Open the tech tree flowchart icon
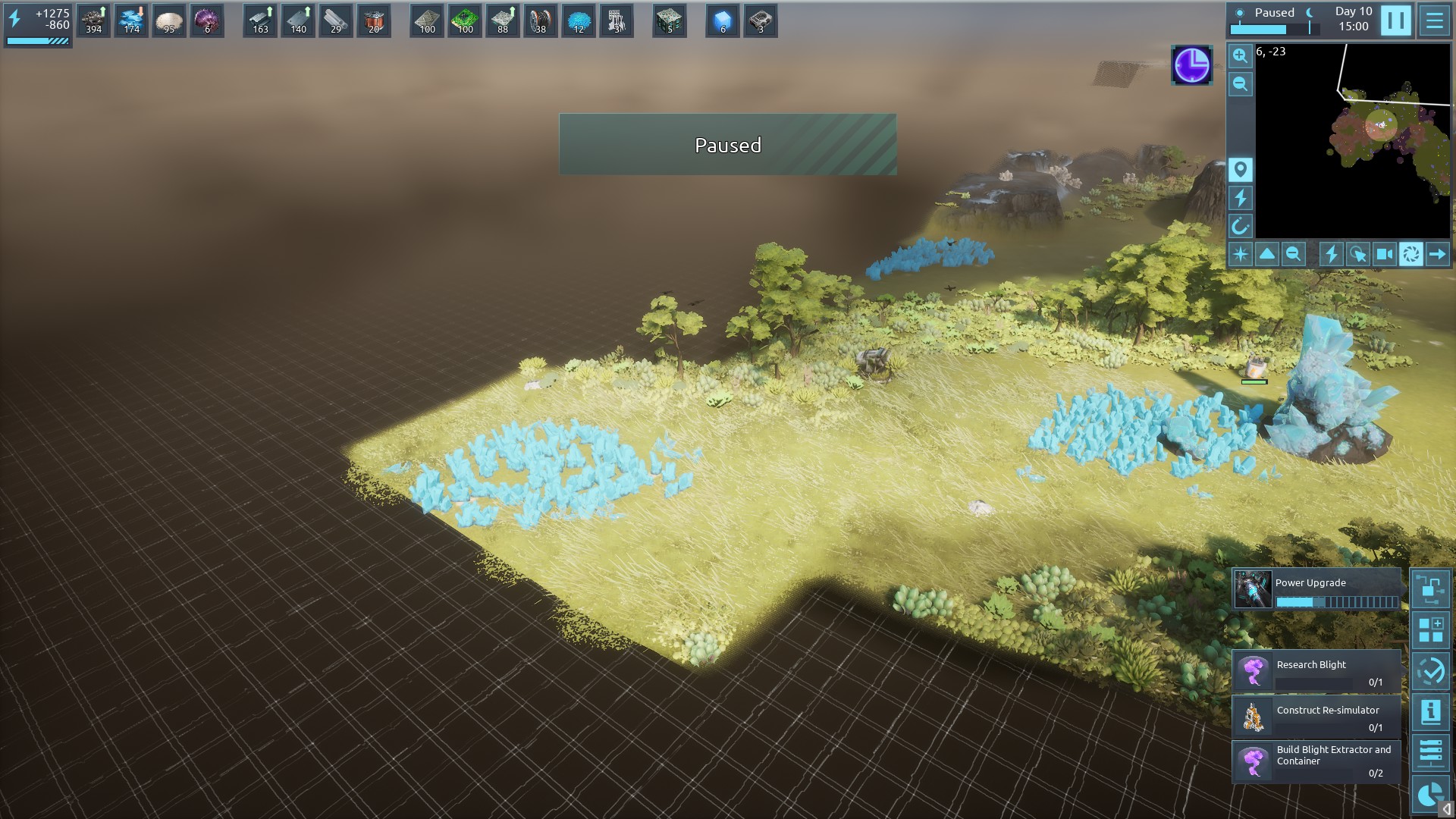 [1430, 588]
